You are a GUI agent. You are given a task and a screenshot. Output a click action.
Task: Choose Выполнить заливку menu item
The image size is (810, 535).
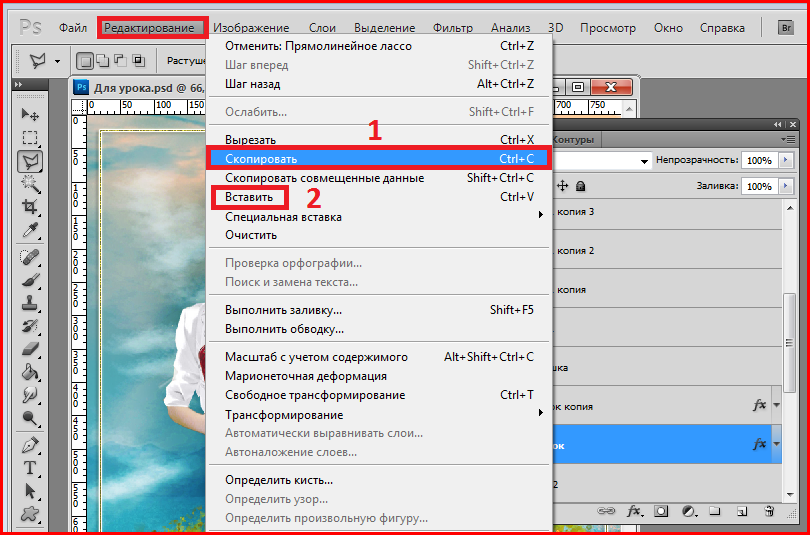tap(380, 310)
